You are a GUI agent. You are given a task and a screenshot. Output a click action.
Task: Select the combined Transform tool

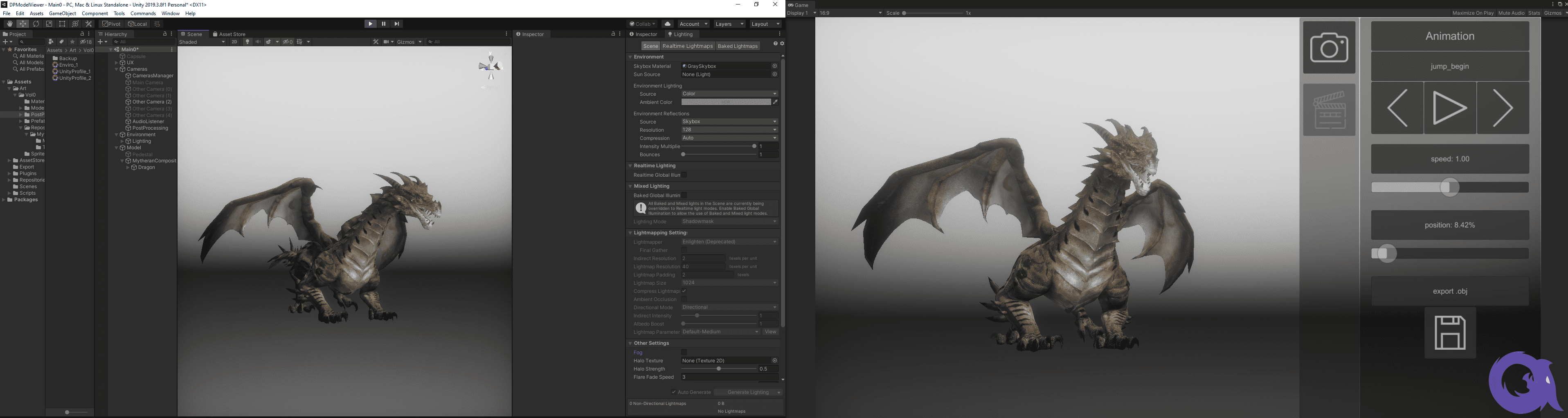point(76,24)
